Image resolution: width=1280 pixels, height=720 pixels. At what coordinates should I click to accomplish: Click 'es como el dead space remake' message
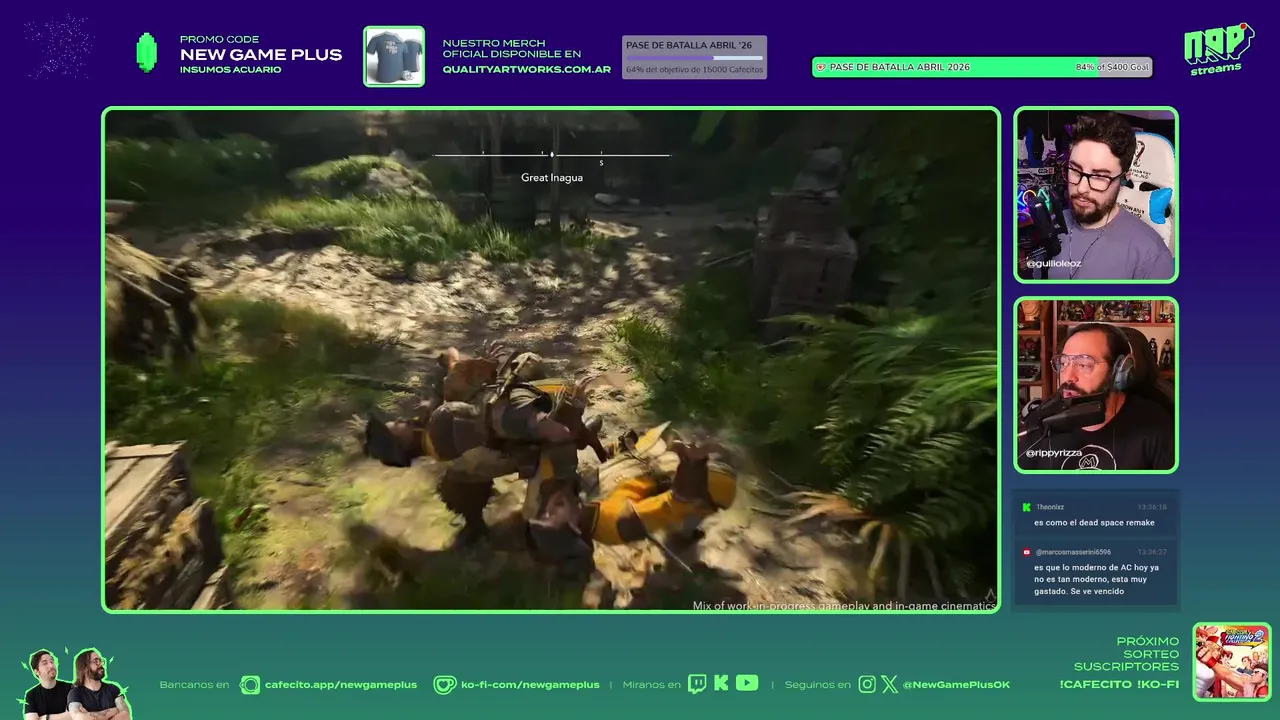coord(1094,522)
